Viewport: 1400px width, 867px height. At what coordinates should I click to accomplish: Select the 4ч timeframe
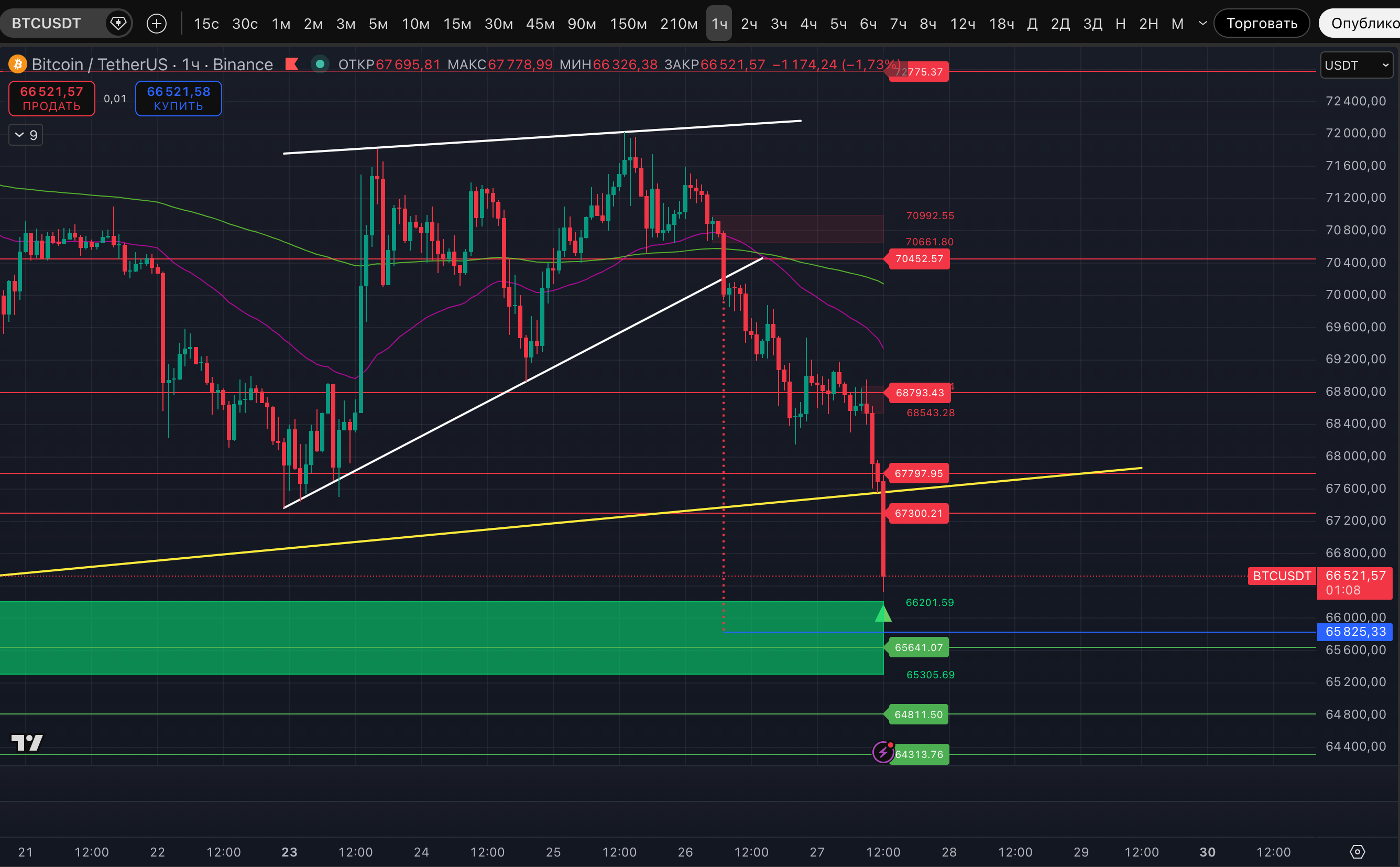pos(808,24)
